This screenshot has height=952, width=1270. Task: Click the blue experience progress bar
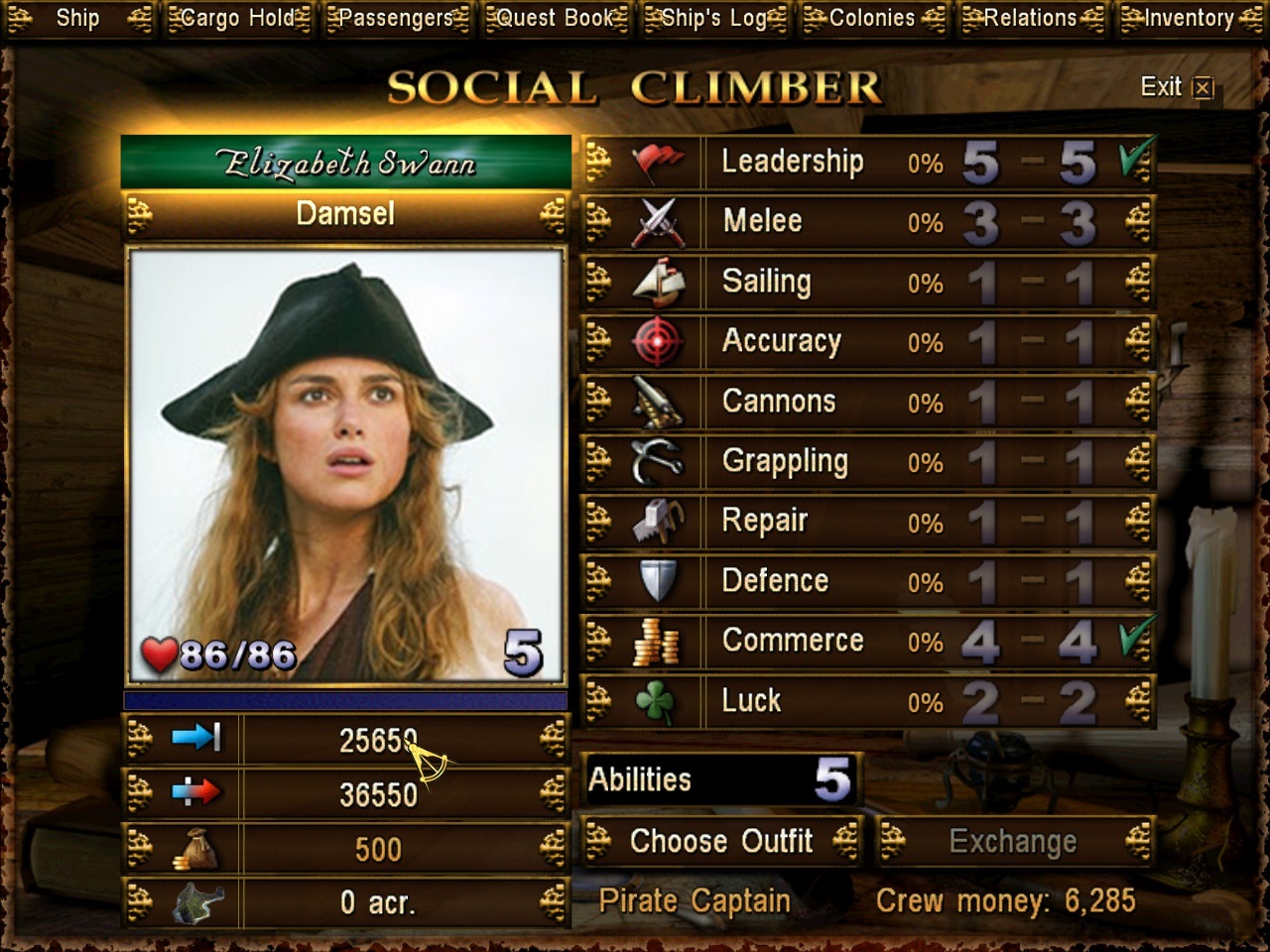click(x=345, y=700)
